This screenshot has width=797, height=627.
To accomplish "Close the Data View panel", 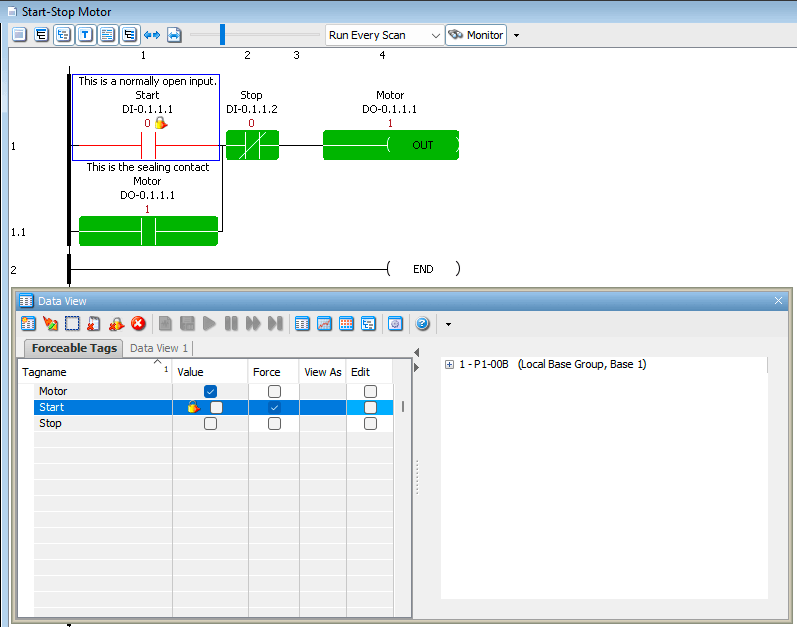I will [x=779, y=300].
